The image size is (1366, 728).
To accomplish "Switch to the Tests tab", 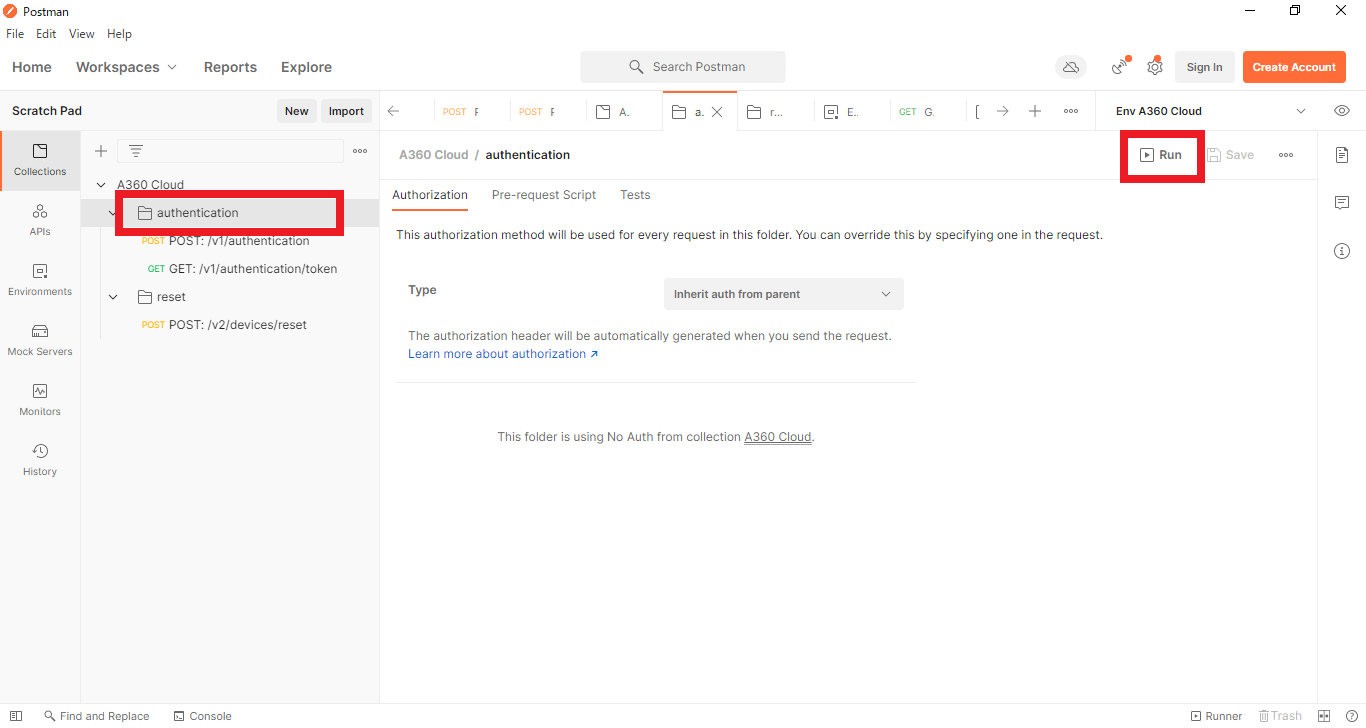I will click(635, 195).
